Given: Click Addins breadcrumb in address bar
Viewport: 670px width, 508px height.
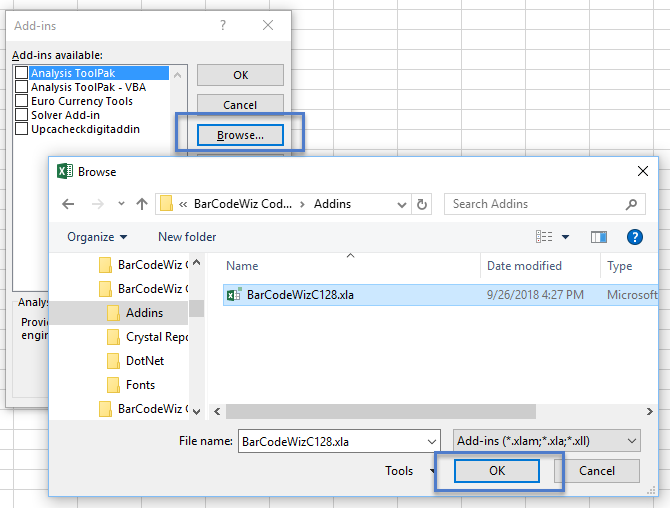Looking at the screenshot, I should tap(332, 204).
